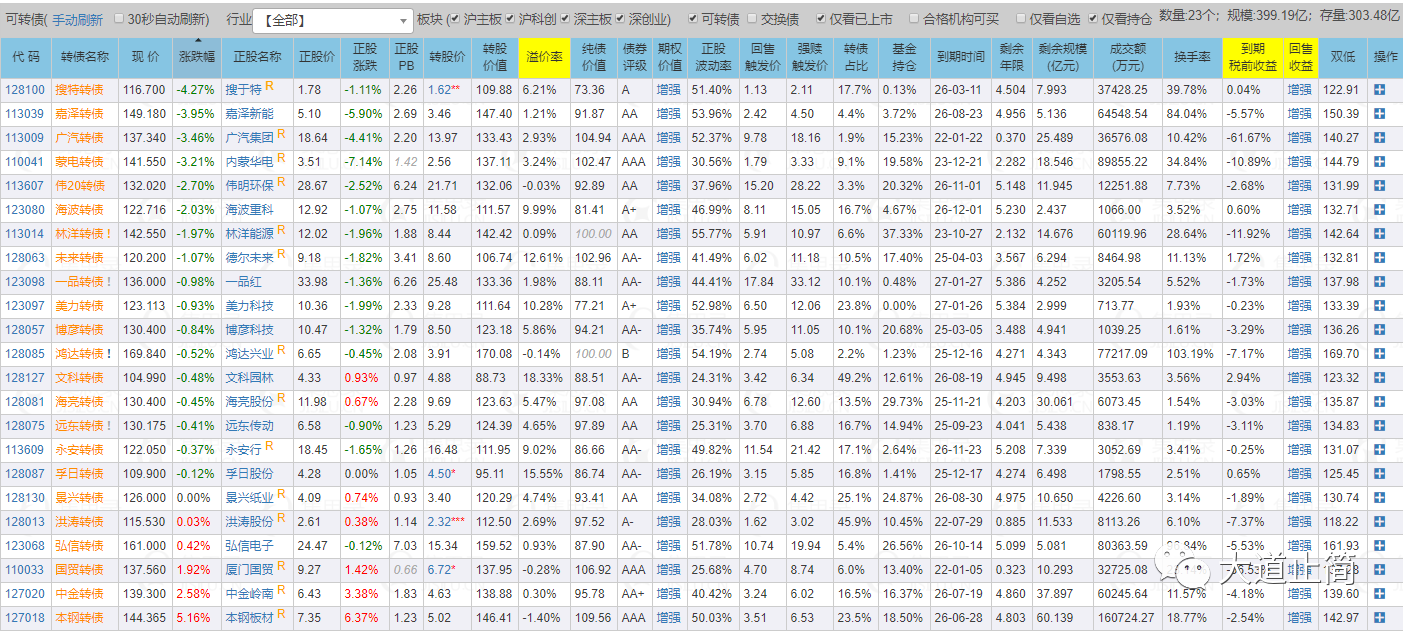Sort by the 剩余年限 column header
Image resolution: width=1403 pixels, height=631 pixels.
pyautogui.click(x=1011, y=57)
